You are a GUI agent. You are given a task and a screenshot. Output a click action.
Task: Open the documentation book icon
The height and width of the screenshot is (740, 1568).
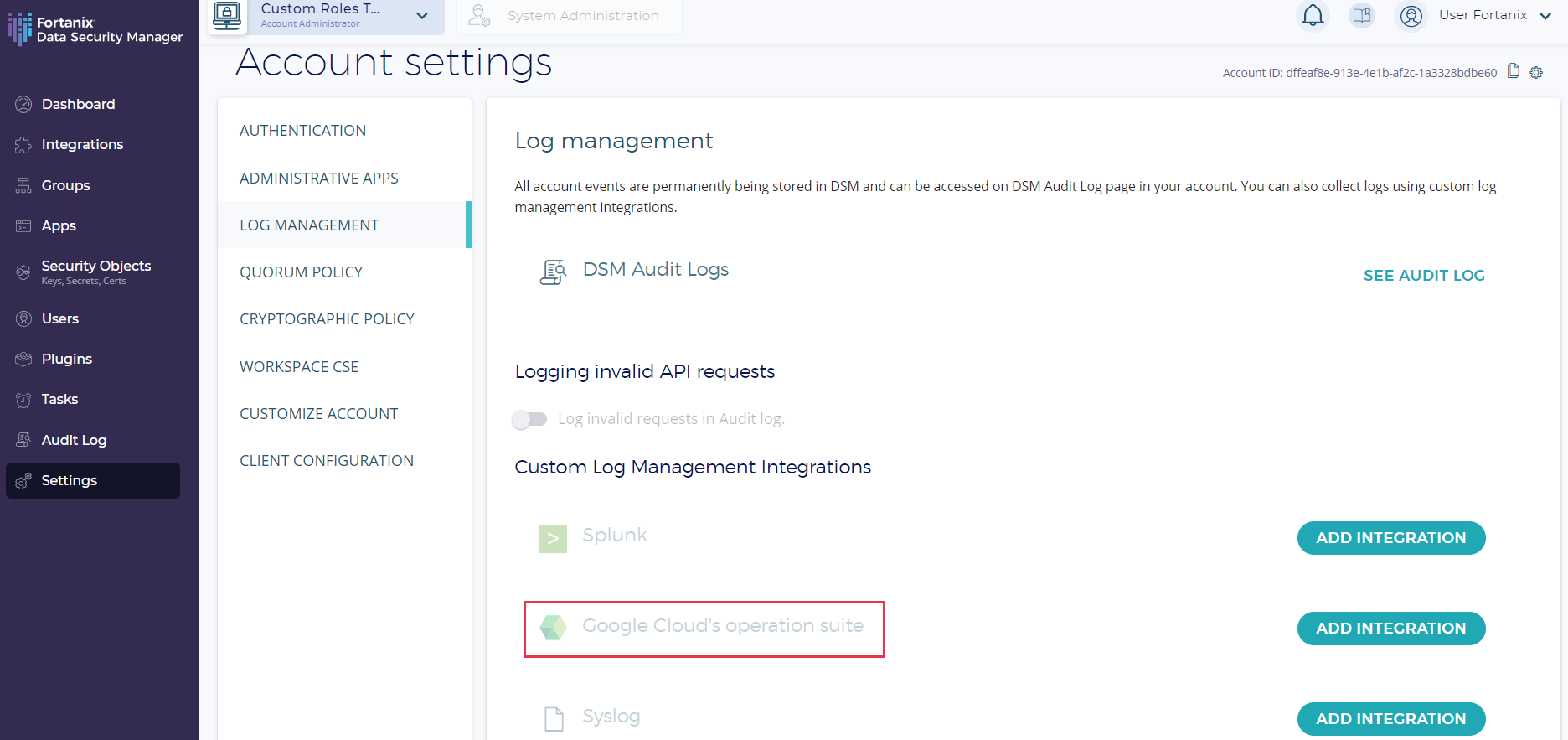coord(1362,16)
